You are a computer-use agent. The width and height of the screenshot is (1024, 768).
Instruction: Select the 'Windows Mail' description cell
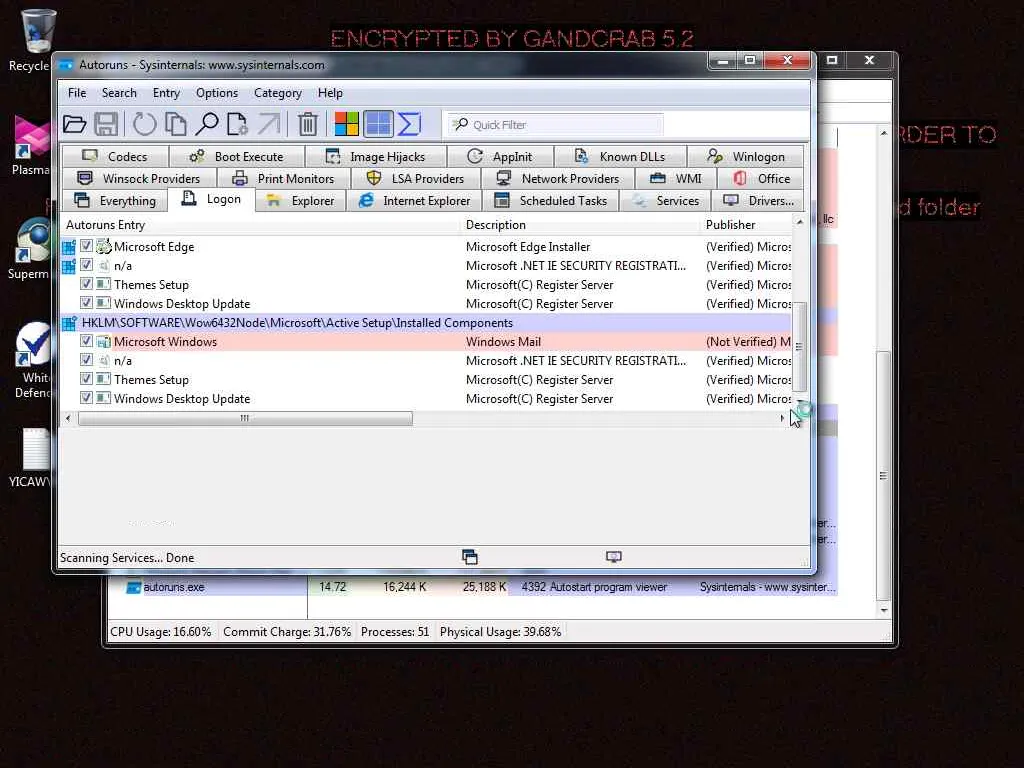(x=503, y=342)
